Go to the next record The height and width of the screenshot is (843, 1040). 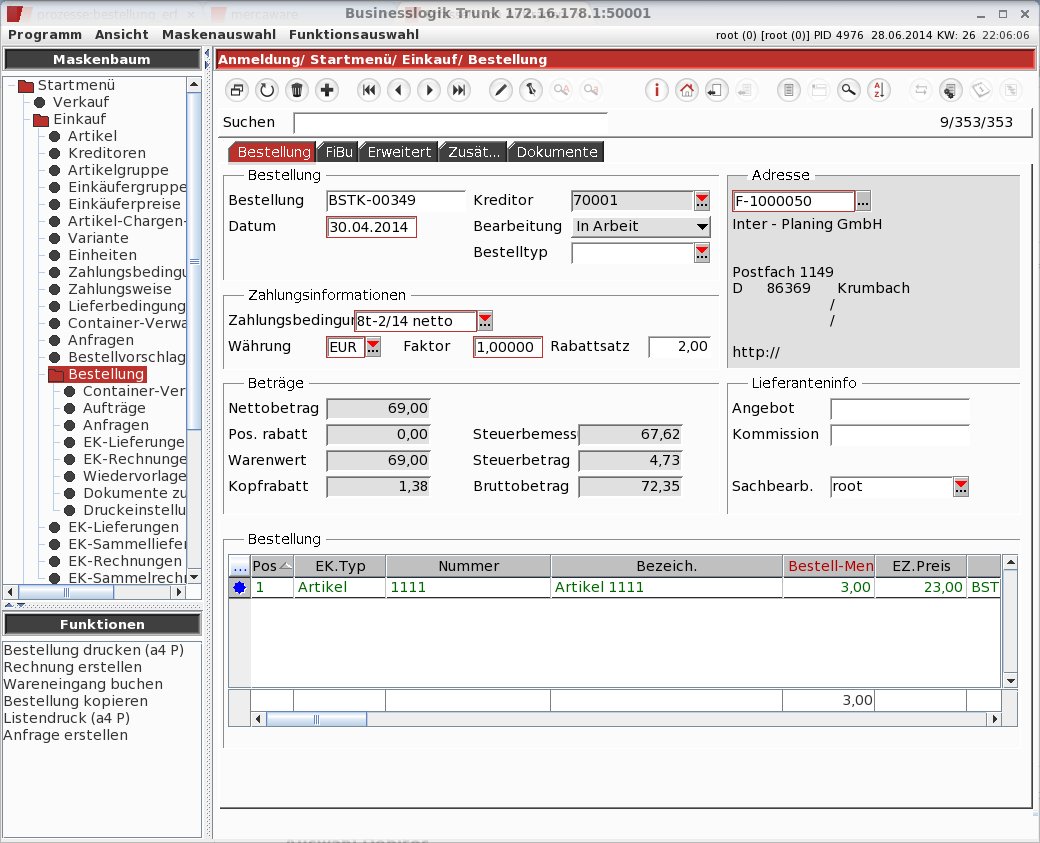click(x=429, y=90)
